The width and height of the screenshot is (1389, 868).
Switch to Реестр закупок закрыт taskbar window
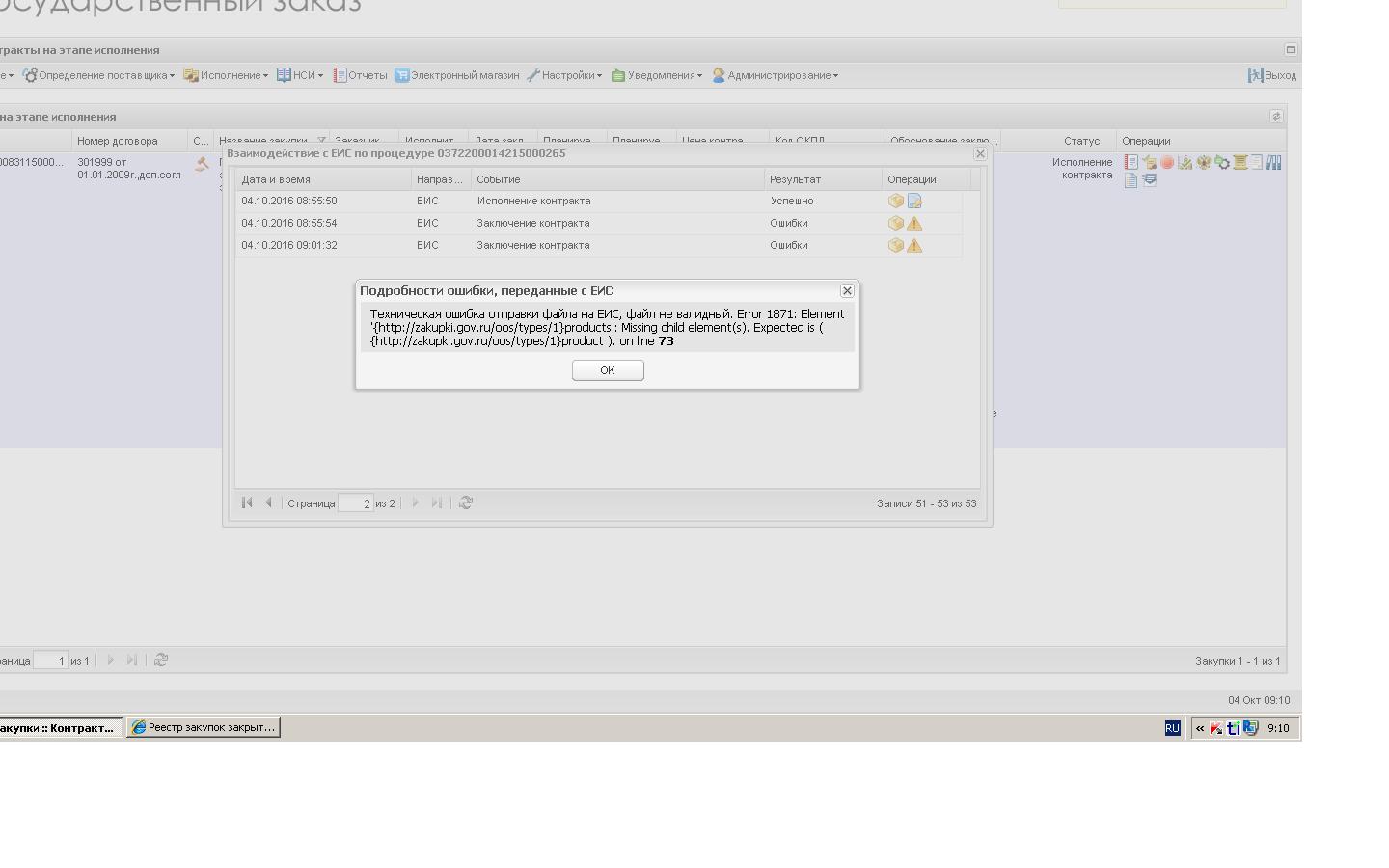[x=204, y=727]
